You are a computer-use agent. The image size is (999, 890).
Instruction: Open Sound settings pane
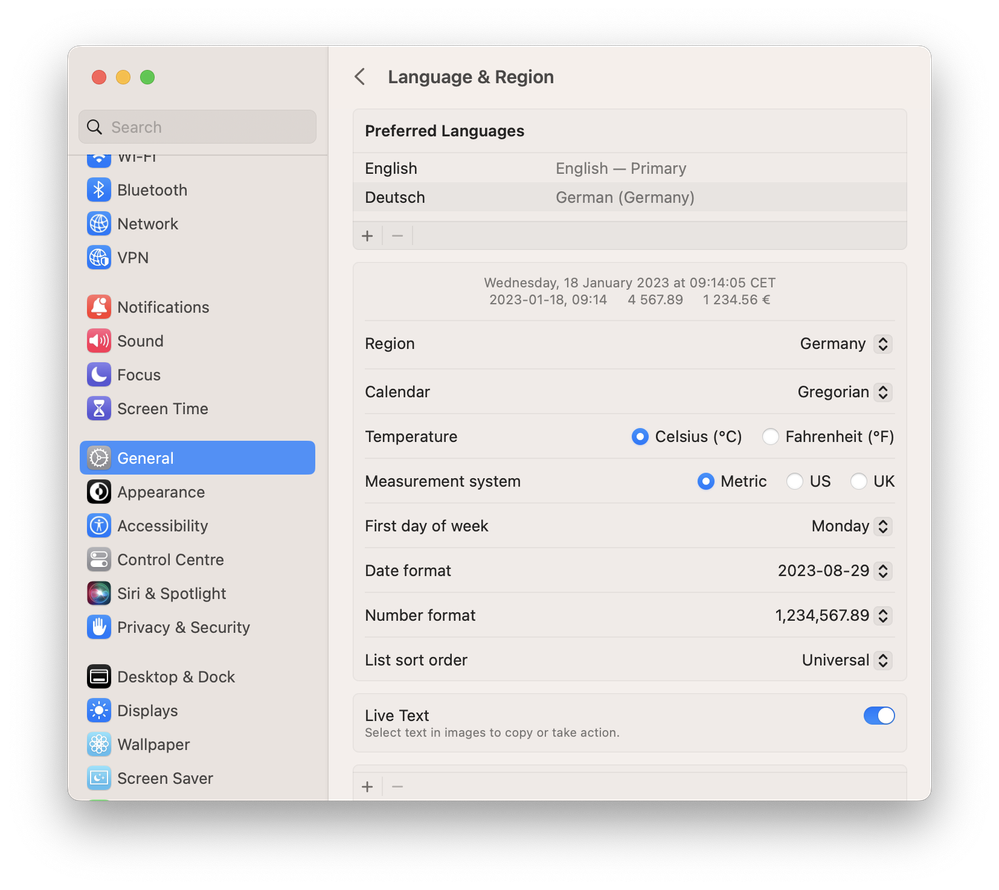tap(198, 341)
